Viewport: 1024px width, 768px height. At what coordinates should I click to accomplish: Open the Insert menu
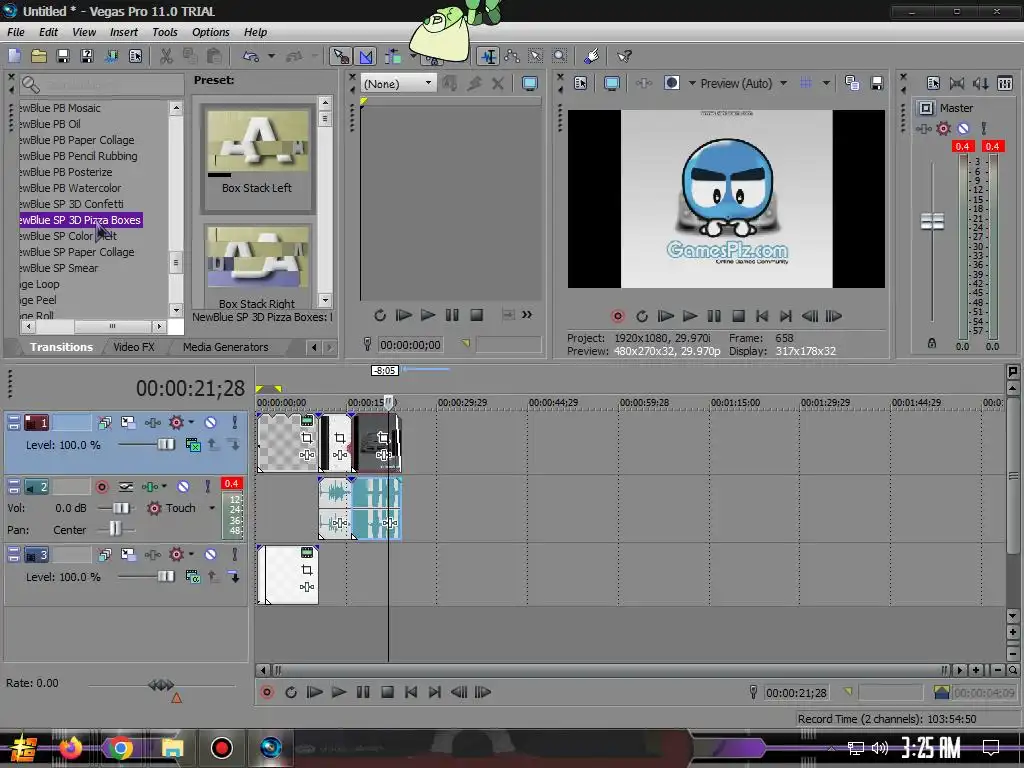(123, 32)
